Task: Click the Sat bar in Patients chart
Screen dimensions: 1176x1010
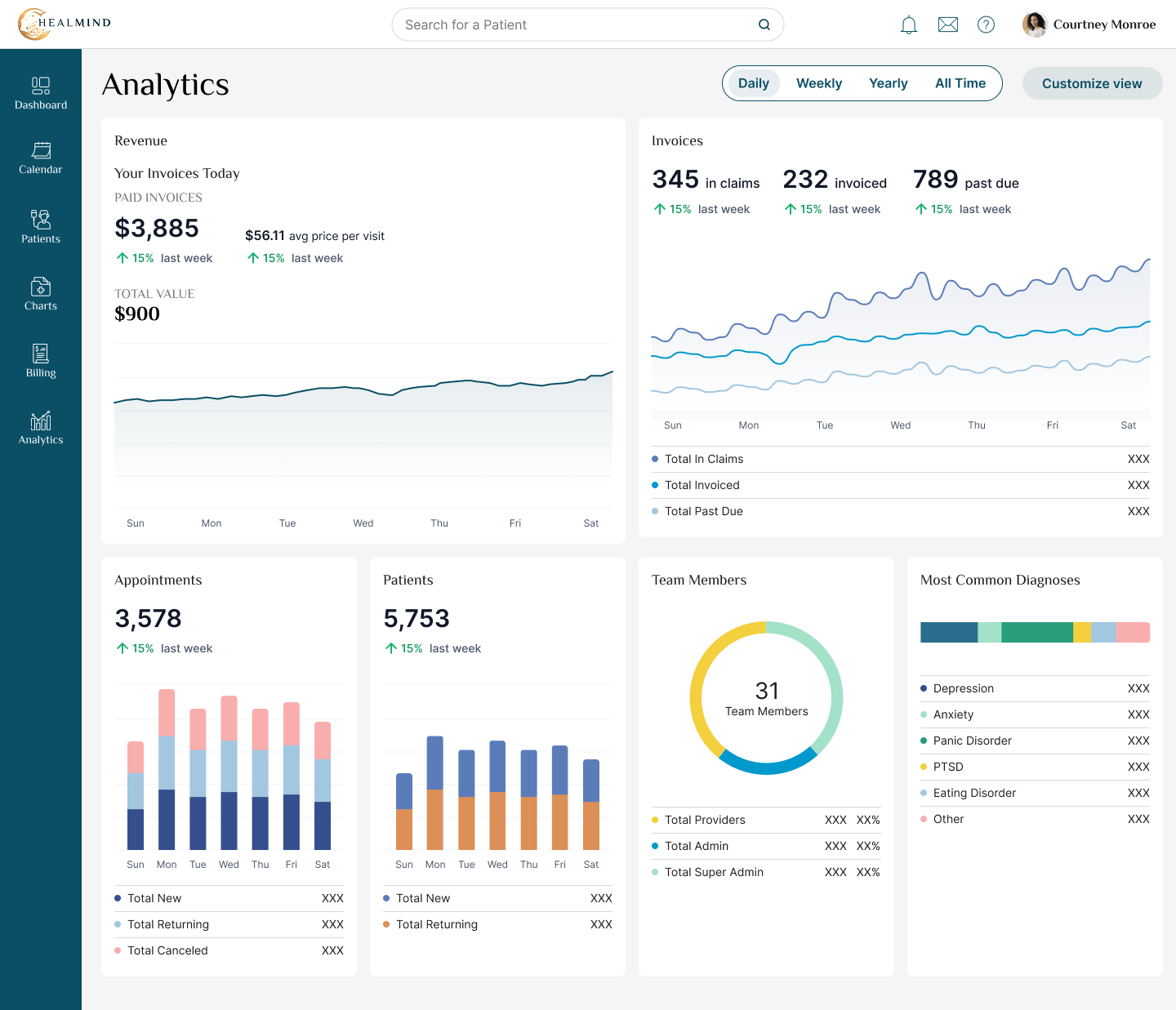Action: coord(591,805)
